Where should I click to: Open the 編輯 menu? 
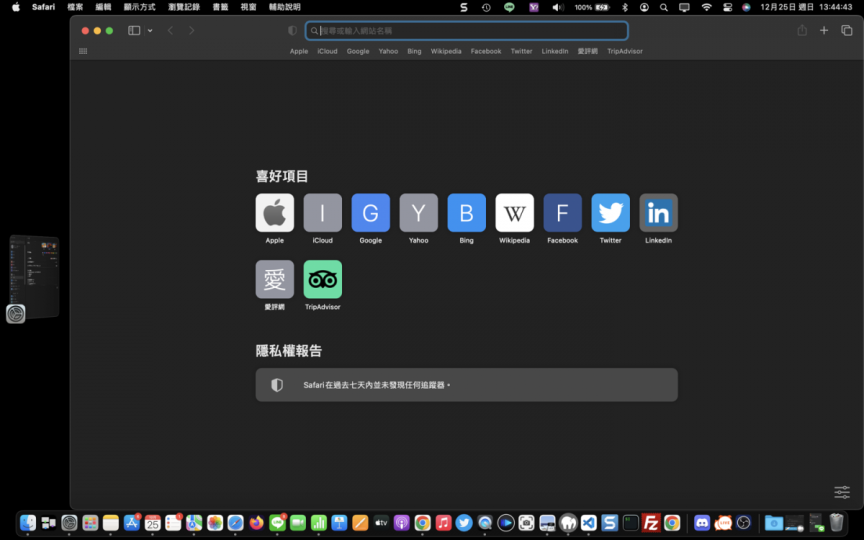coord(103,7)
